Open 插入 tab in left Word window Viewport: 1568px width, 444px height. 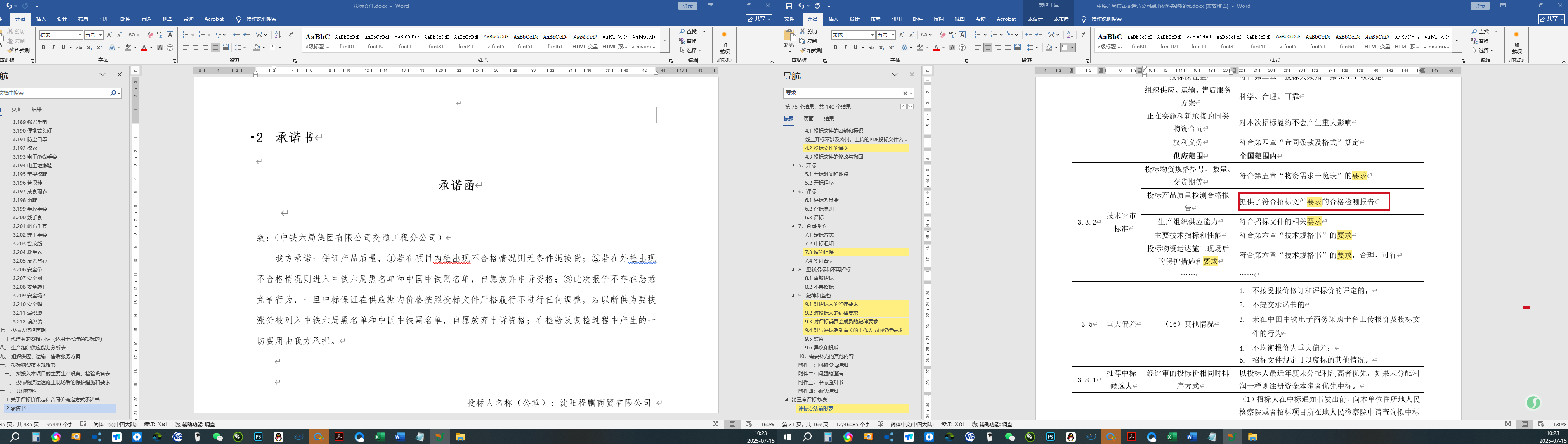click(x=41, y=19)
